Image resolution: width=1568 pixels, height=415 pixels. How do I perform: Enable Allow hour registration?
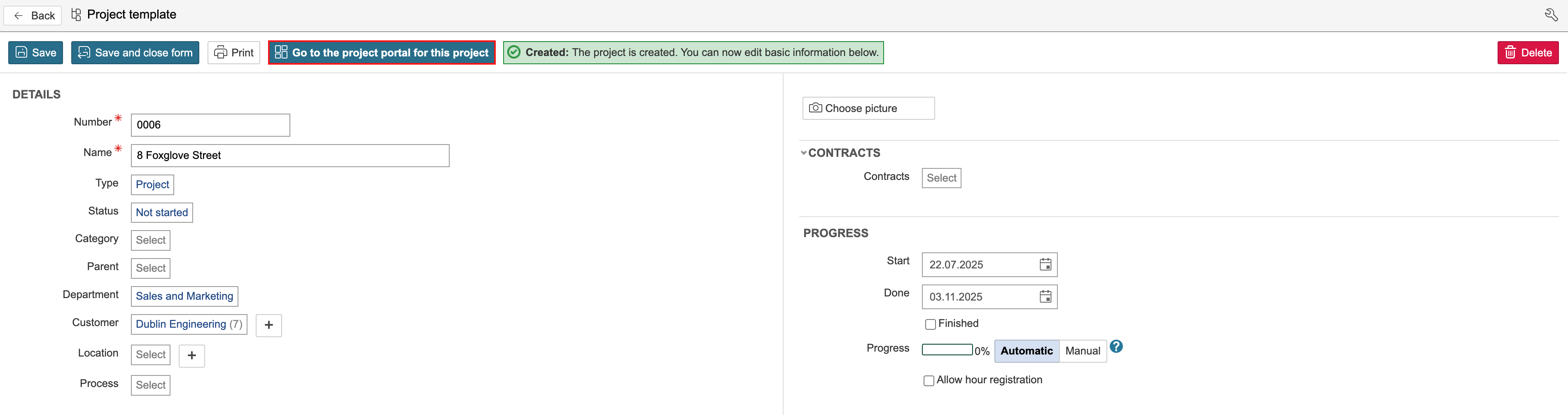pyautogui.click(x=929, y=381)
